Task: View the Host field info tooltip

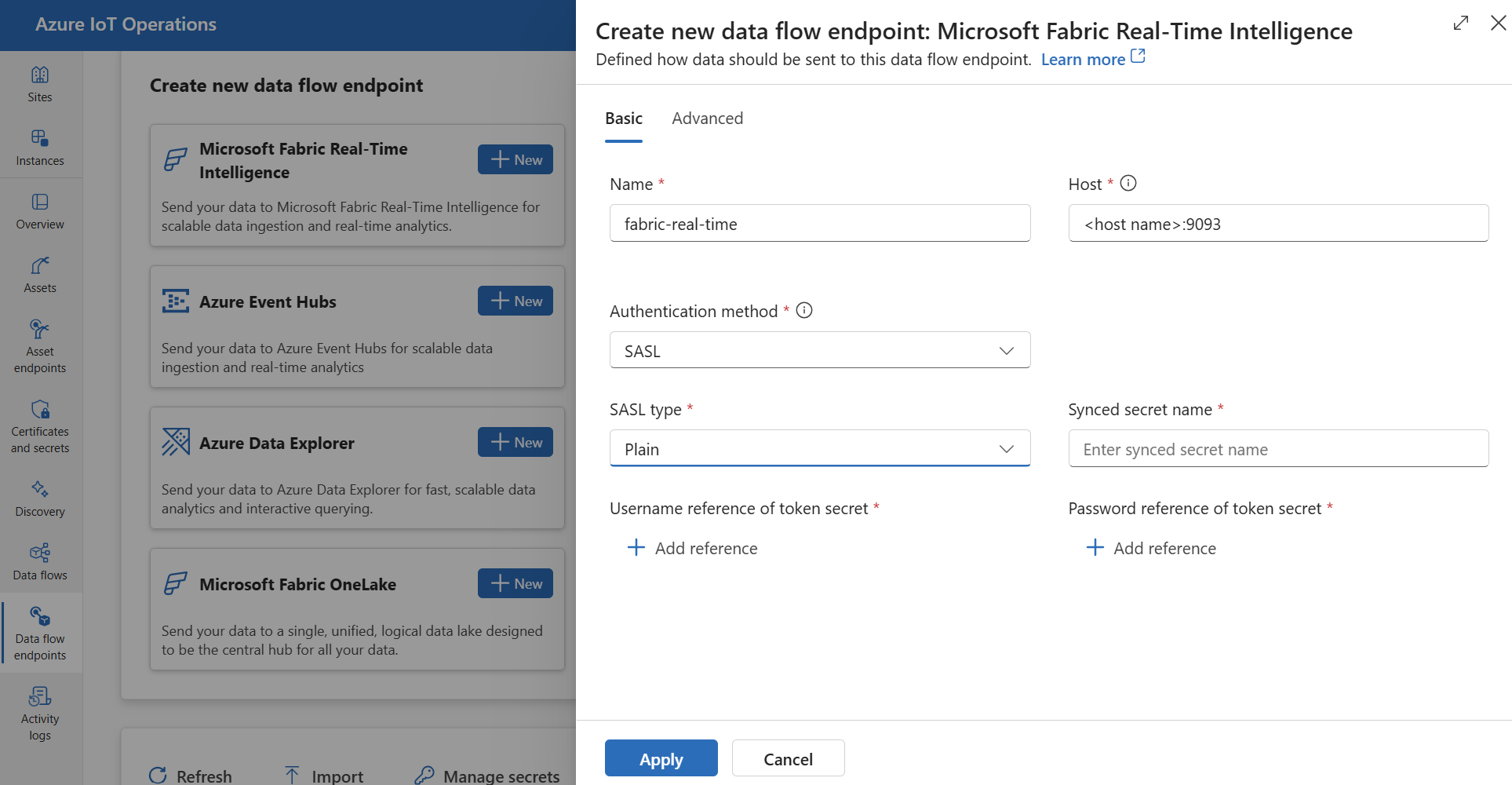Action: [x=1128, y=182]
